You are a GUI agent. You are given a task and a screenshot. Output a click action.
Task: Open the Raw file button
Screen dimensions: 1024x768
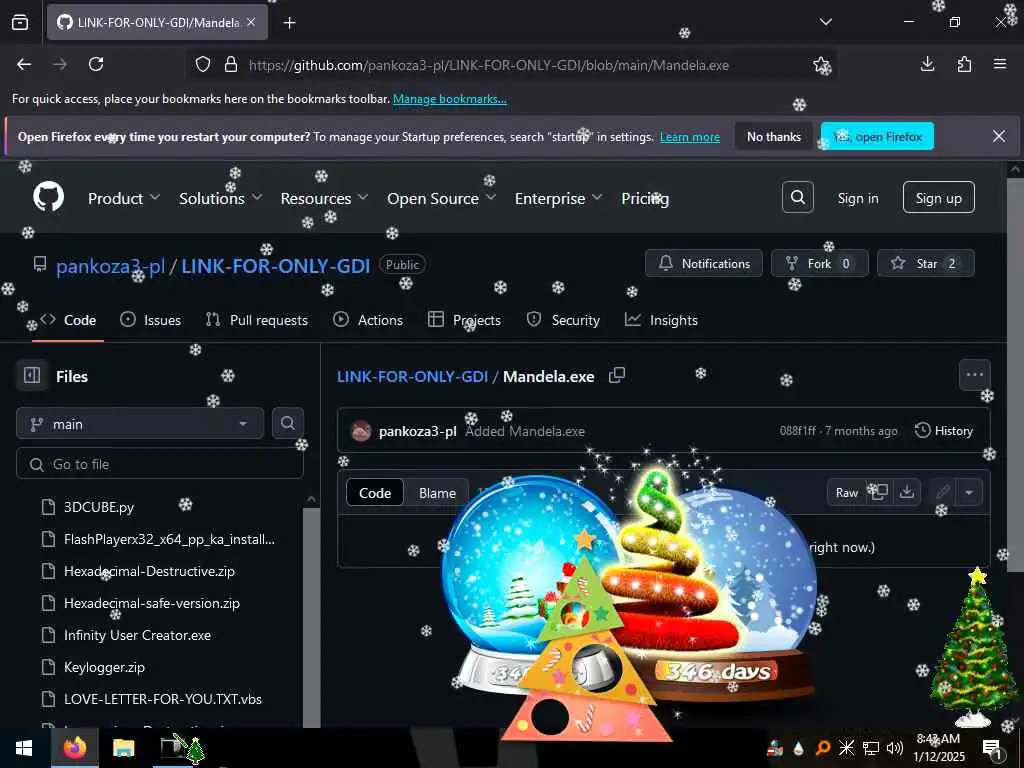(847, 492)
